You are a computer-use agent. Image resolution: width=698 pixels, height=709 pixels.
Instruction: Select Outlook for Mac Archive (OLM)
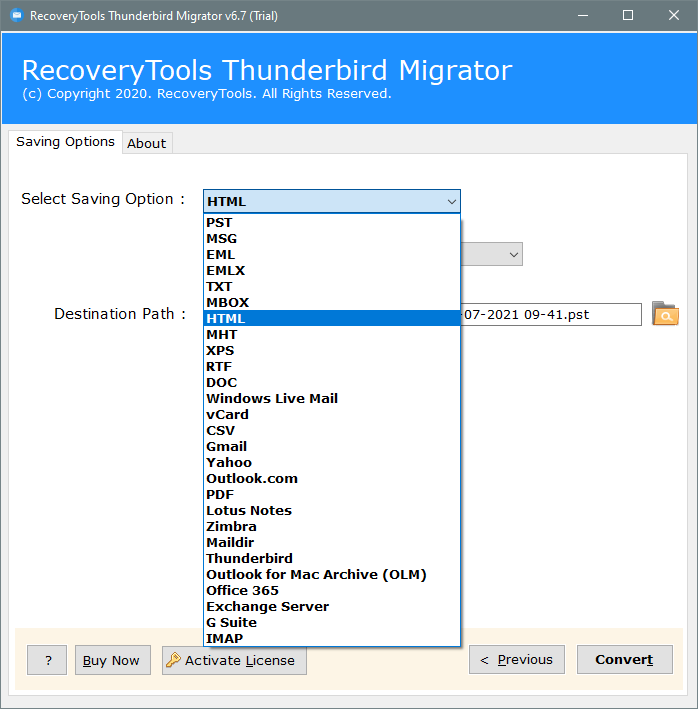[x=332, y=574]
